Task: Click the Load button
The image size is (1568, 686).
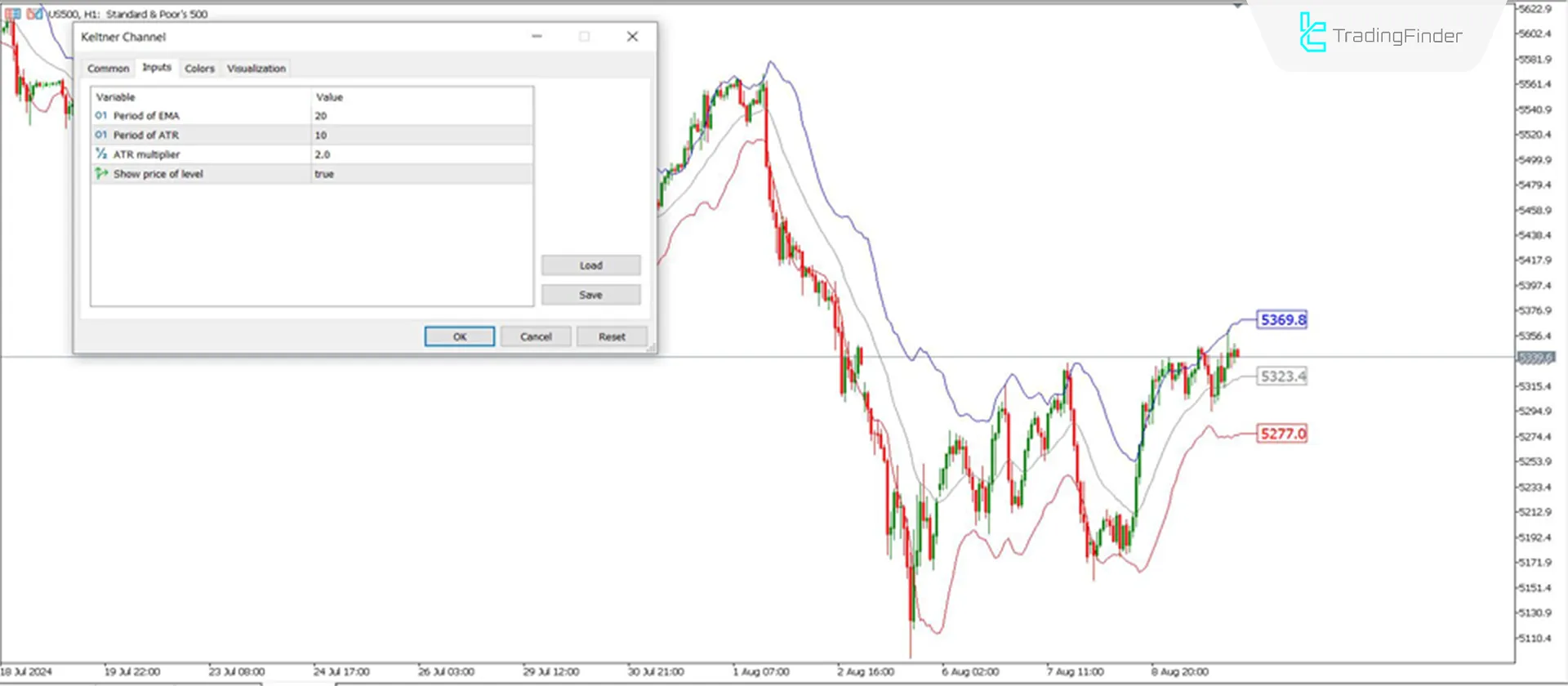Action: point(590,265)
